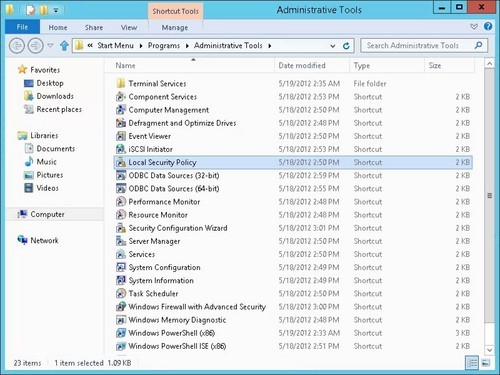This screenshot has width=500, height=375.
Task: Select Network in the navigation pane
Action: [38, 240]
